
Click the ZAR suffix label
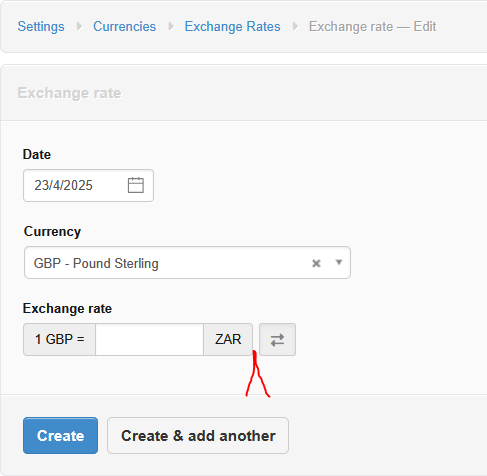click(x=228, y=339)
